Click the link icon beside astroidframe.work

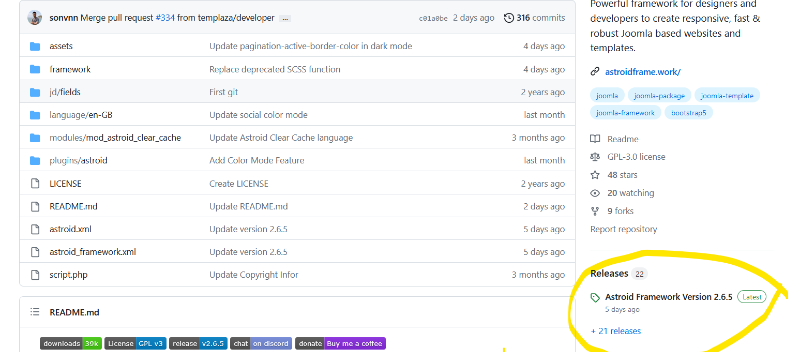coord(595,72)
